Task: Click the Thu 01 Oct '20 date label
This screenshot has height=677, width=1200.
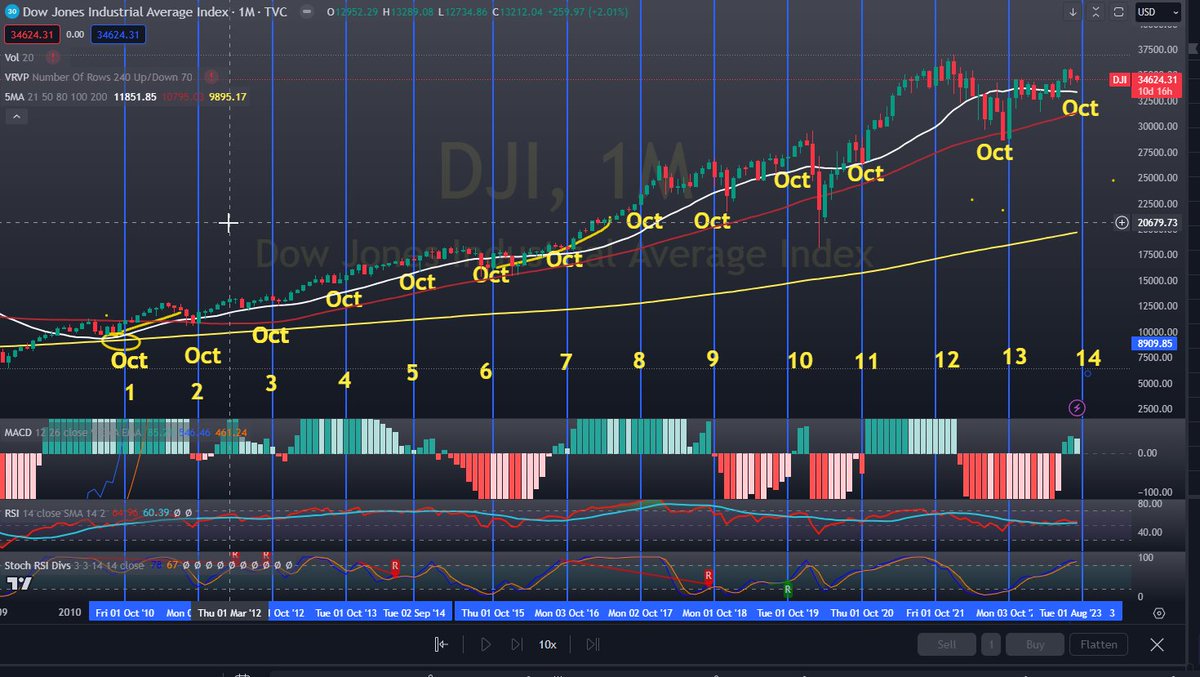Action: pyautogui.click(x=863, y=613)
